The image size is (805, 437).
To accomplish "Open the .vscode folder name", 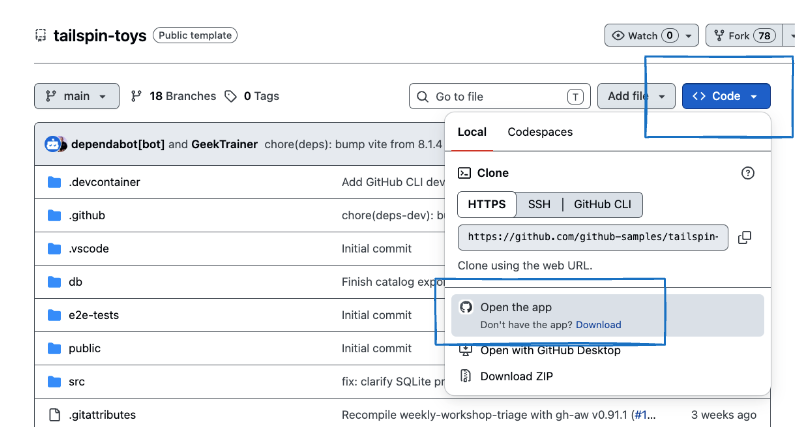I will tap(89, 249).
